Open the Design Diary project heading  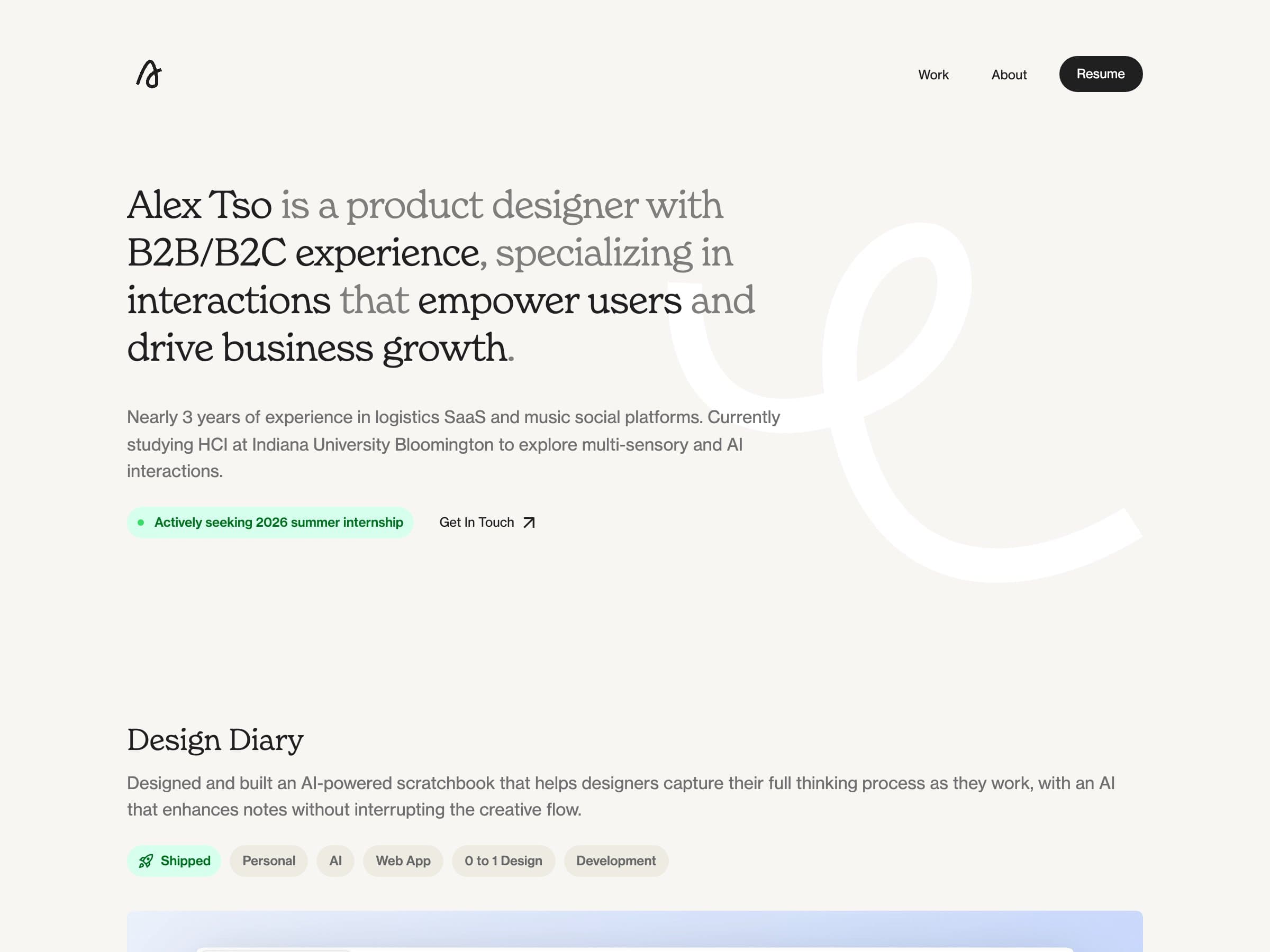[215, 740]
